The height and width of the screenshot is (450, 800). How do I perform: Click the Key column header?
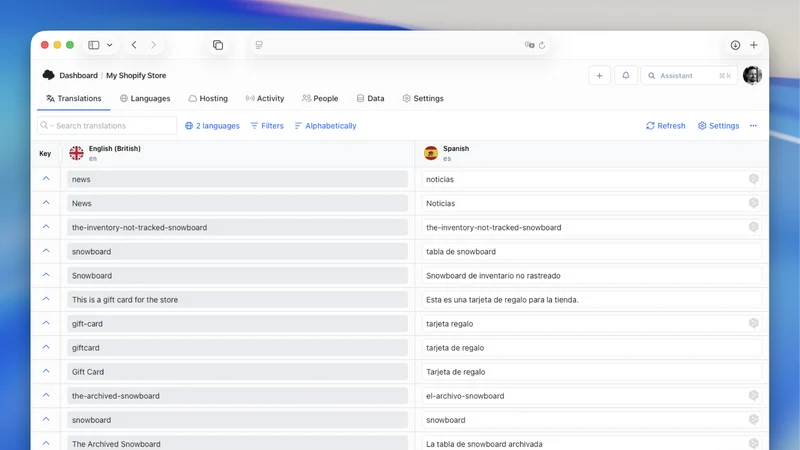[45, 154]
